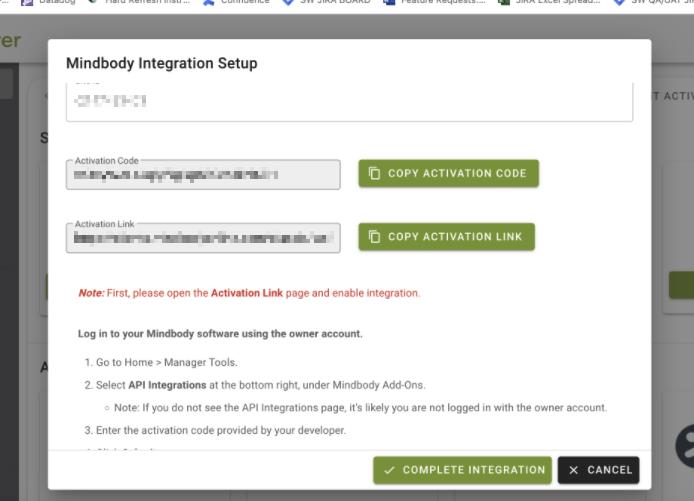
Task: Open the Datadog bookmark
Action: point(49,2)
